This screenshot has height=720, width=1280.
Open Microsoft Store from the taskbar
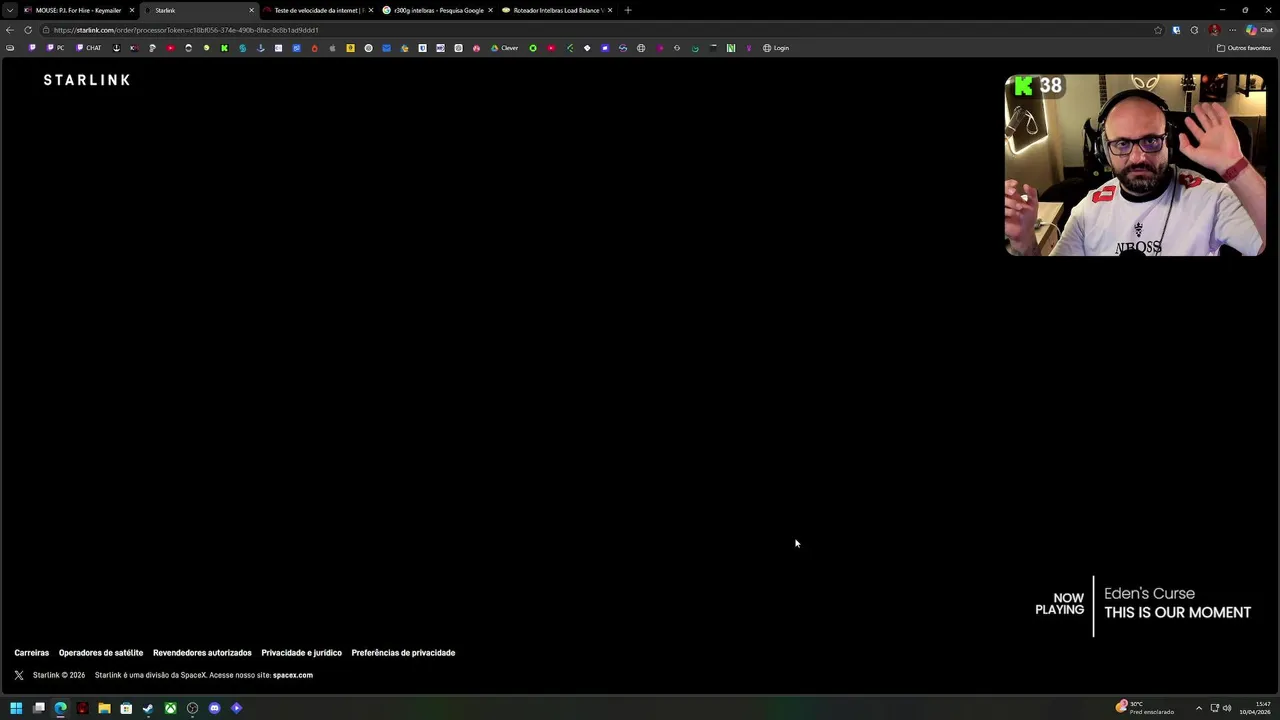pos(126,708)
